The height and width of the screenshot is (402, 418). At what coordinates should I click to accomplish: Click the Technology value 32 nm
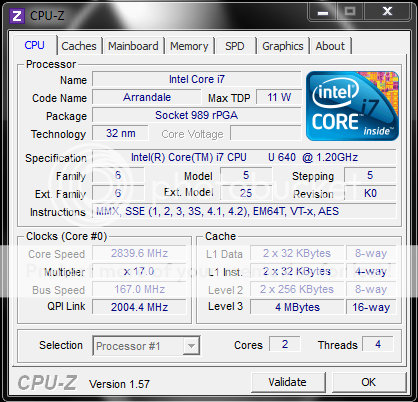[120, 133]
